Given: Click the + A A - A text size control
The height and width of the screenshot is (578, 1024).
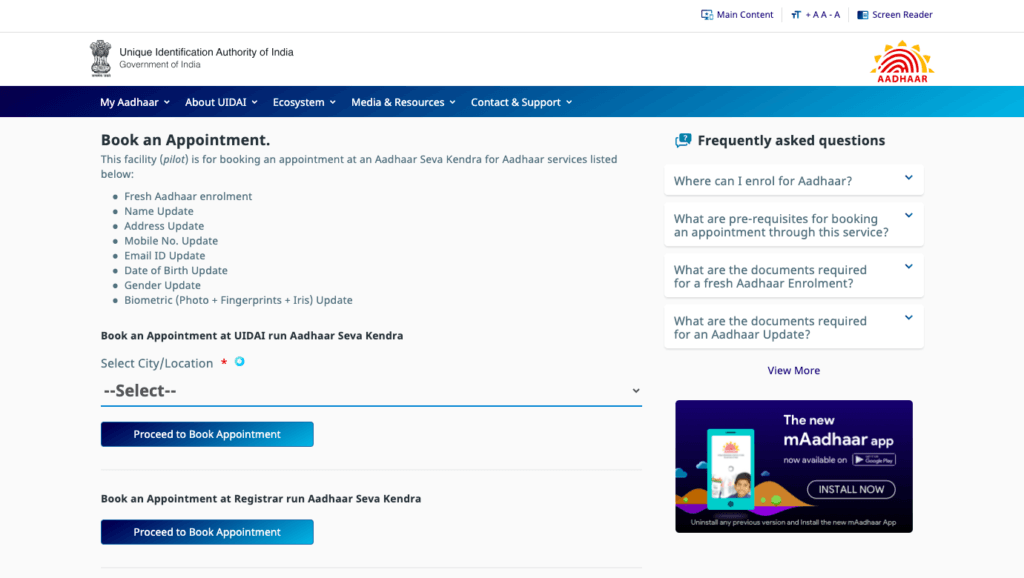Looking at the screenshot, I should click(823, 14).
